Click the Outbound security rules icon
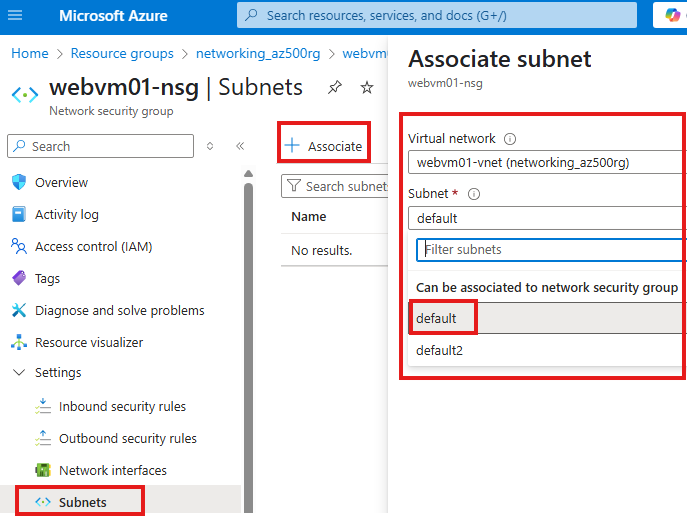This screenshot has height=516, width=687. [x=43, y=438]
